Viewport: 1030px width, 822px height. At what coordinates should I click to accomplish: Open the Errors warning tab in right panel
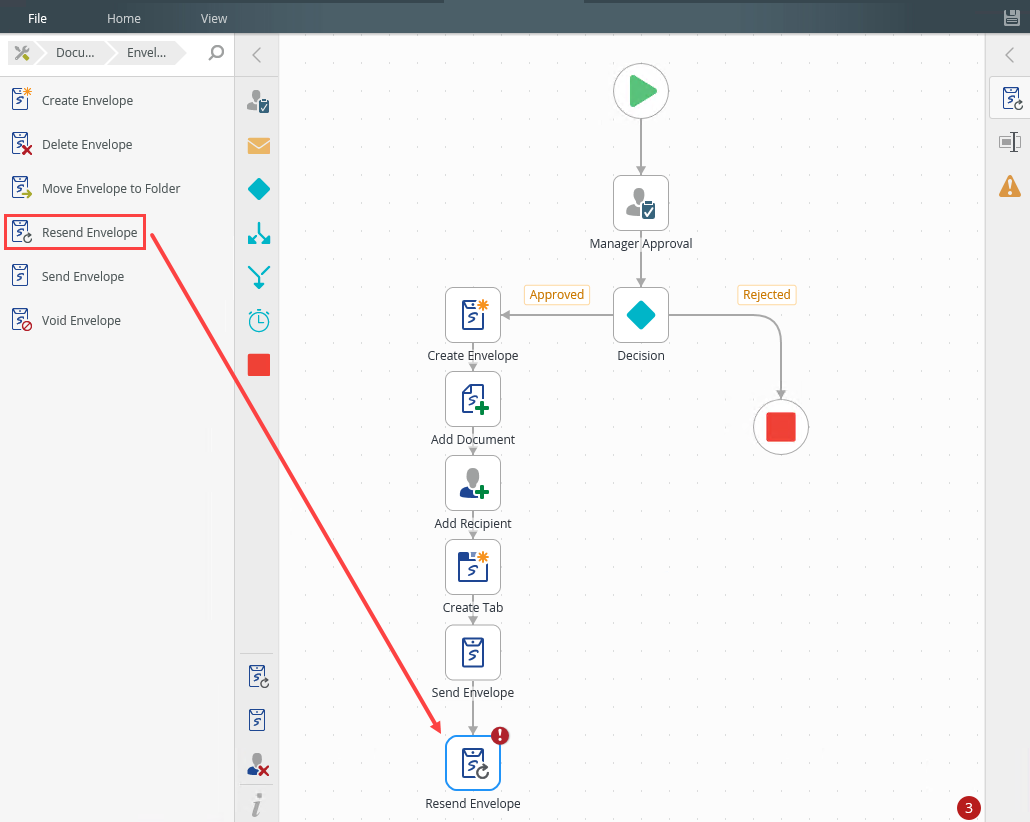1010,186
